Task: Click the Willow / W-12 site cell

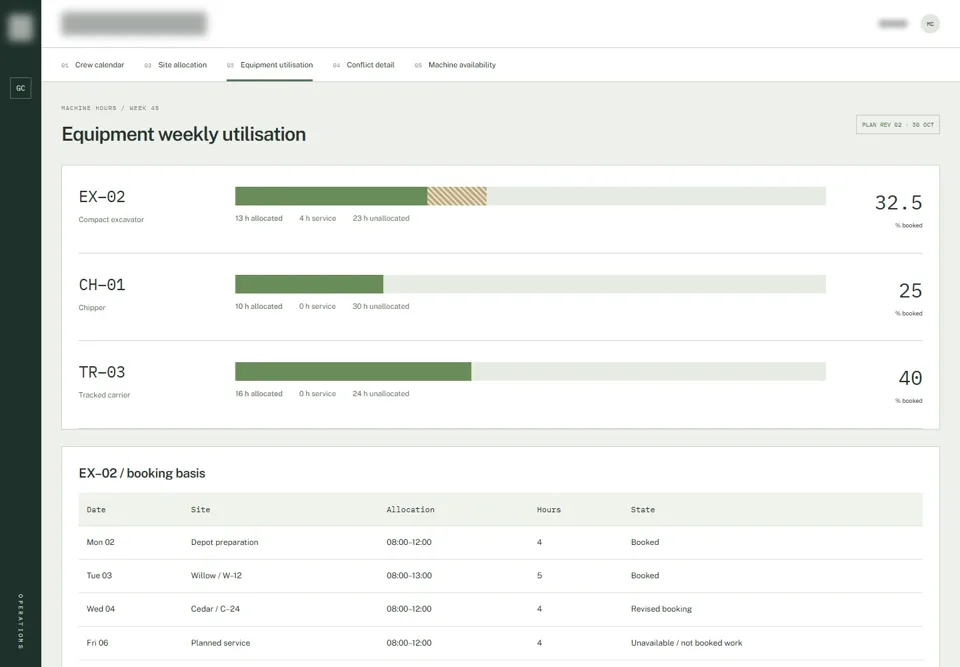Action: (216, 576)
